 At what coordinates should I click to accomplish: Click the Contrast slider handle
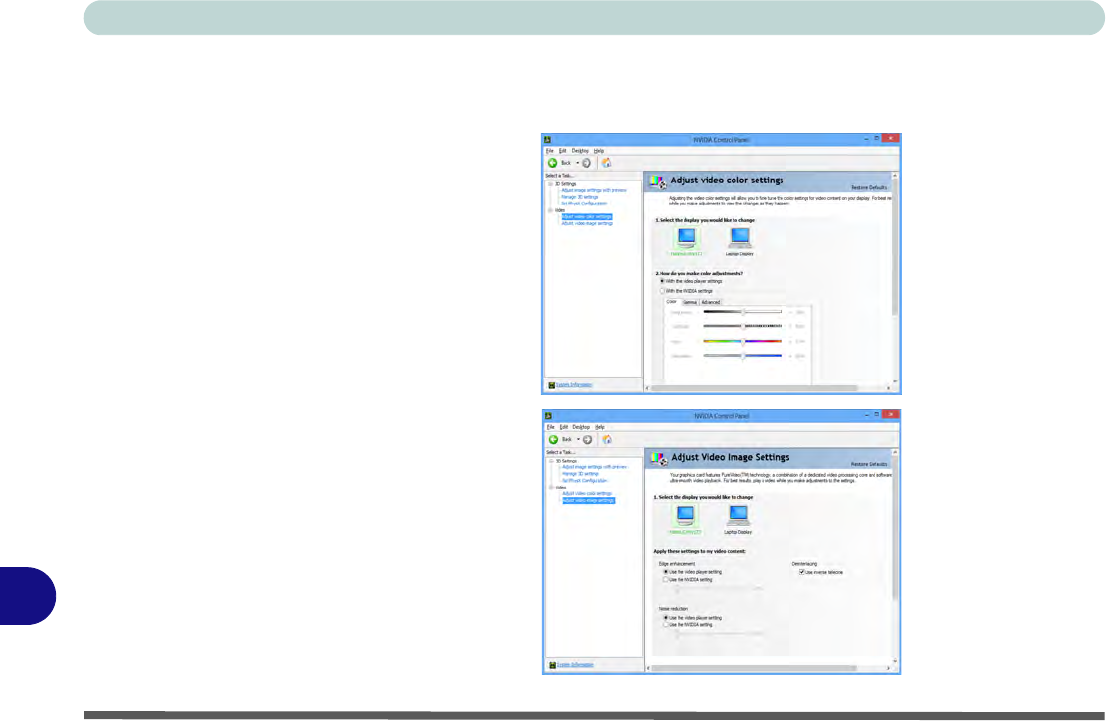point(743,327)
